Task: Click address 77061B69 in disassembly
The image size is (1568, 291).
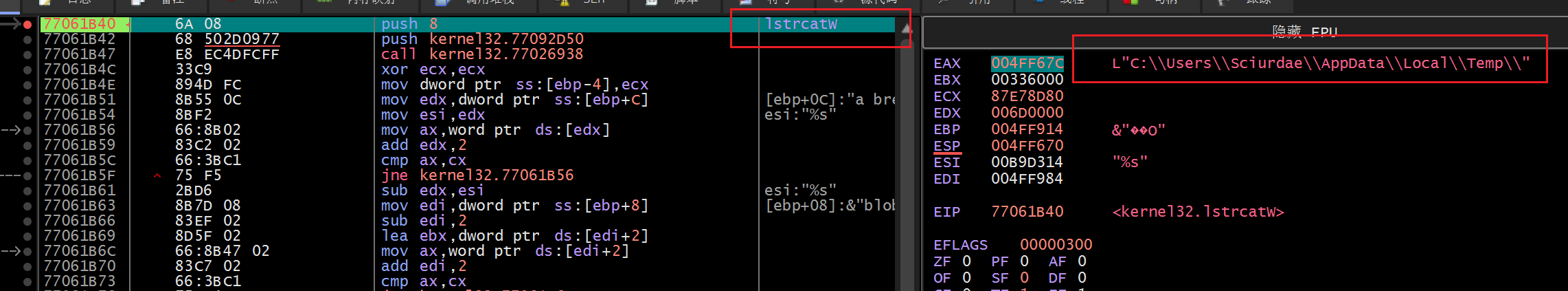Action: pyautogui.click(x=80, y=236)
